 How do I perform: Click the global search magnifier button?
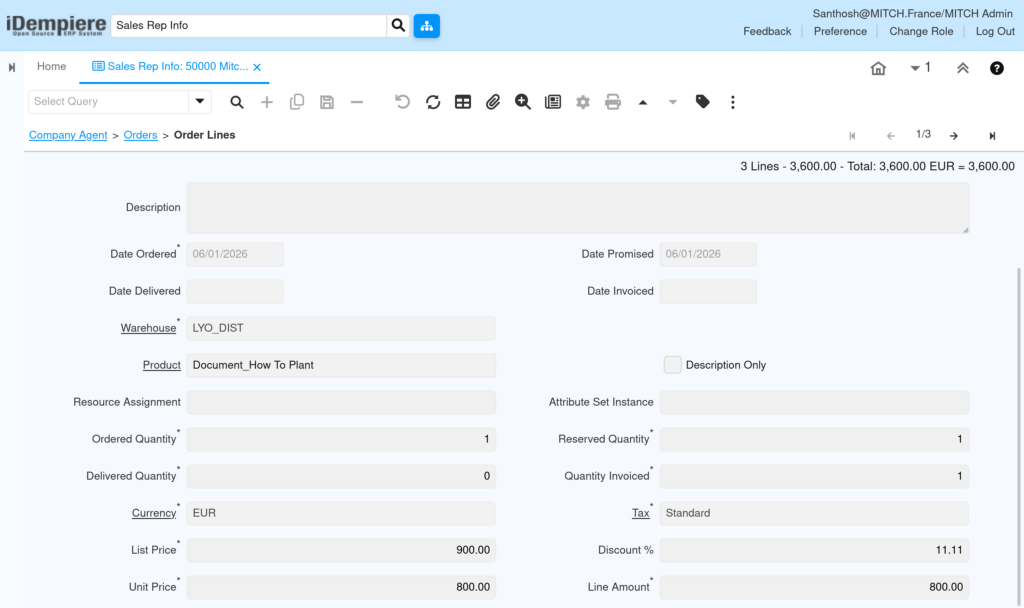coord(398,25)
